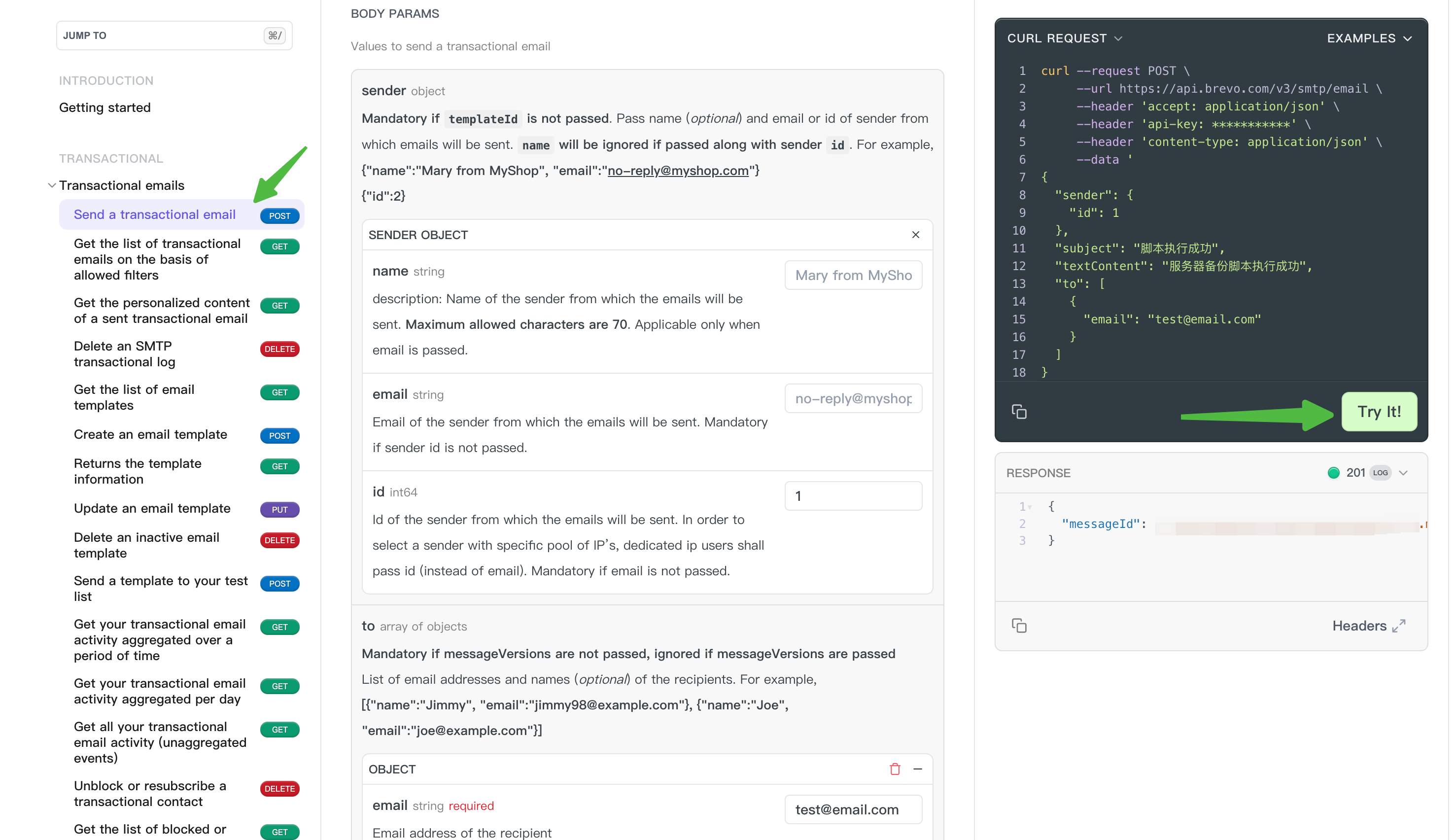Fold line 1 of response JSON
Screen dimensions: 1456x840
[x=1030, y=507]
